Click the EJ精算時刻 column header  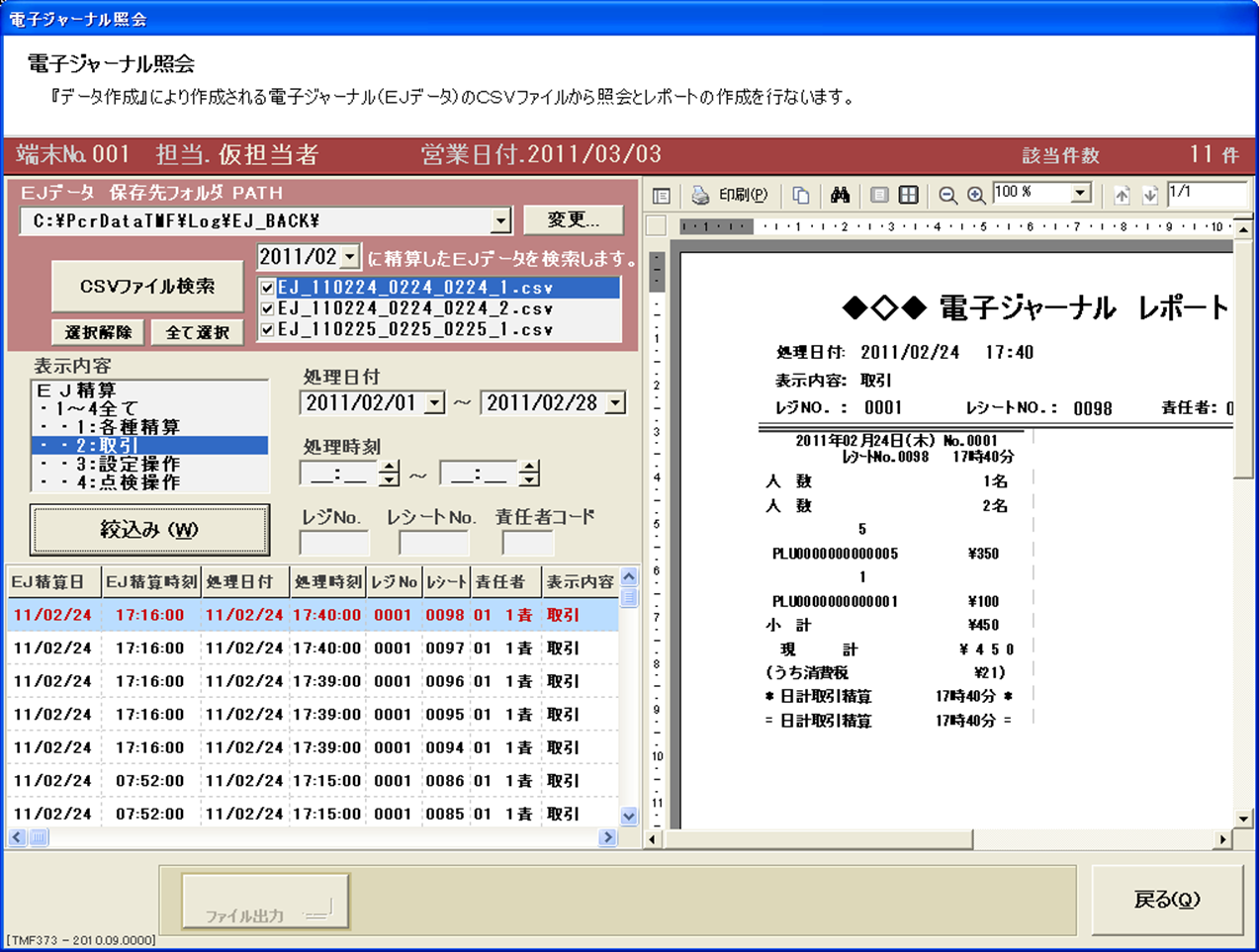point(151,582)
